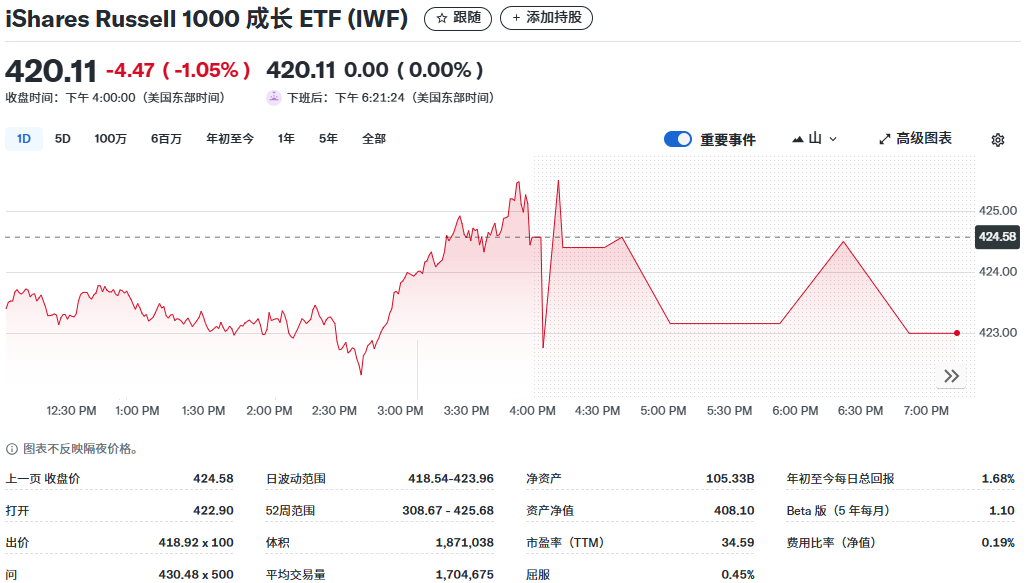Click the 下班后 下午 6:21:24 timestamp

point(391,98)
